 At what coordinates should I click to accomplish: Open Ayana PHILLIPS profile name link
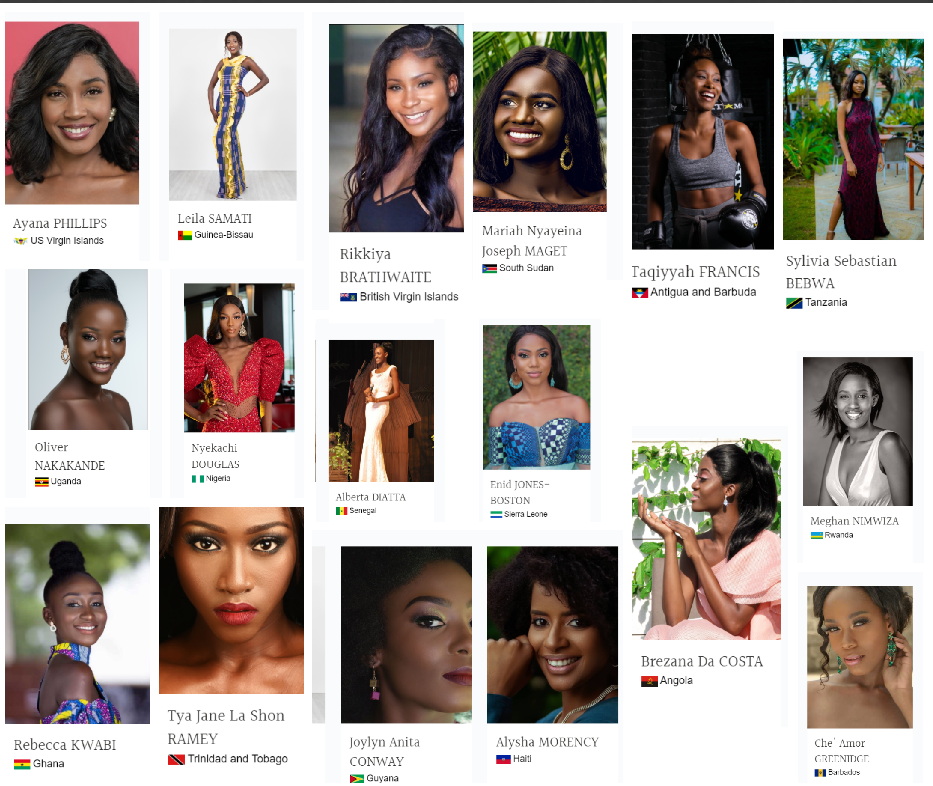click(x=60, y=224)
